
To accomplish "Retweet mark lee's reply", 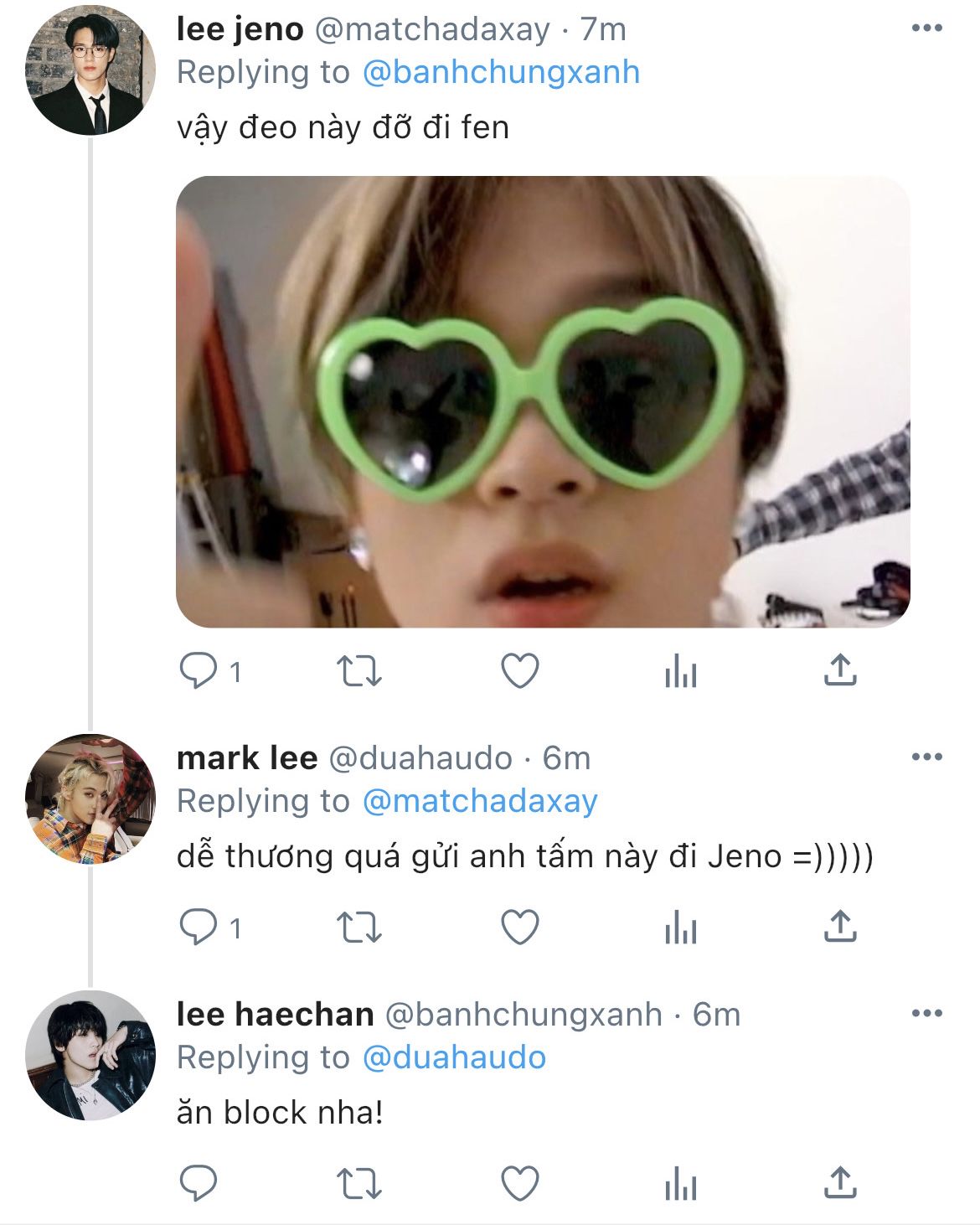I will click(358, 928).
